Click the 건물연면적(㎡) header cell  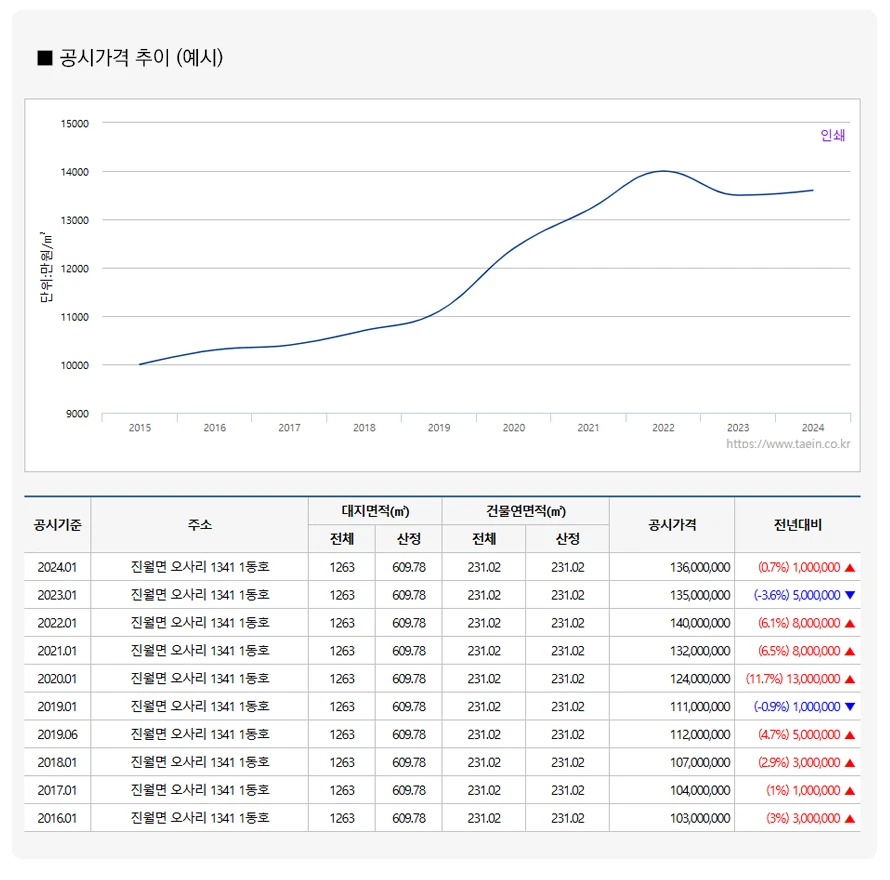[x=525, y=511]
